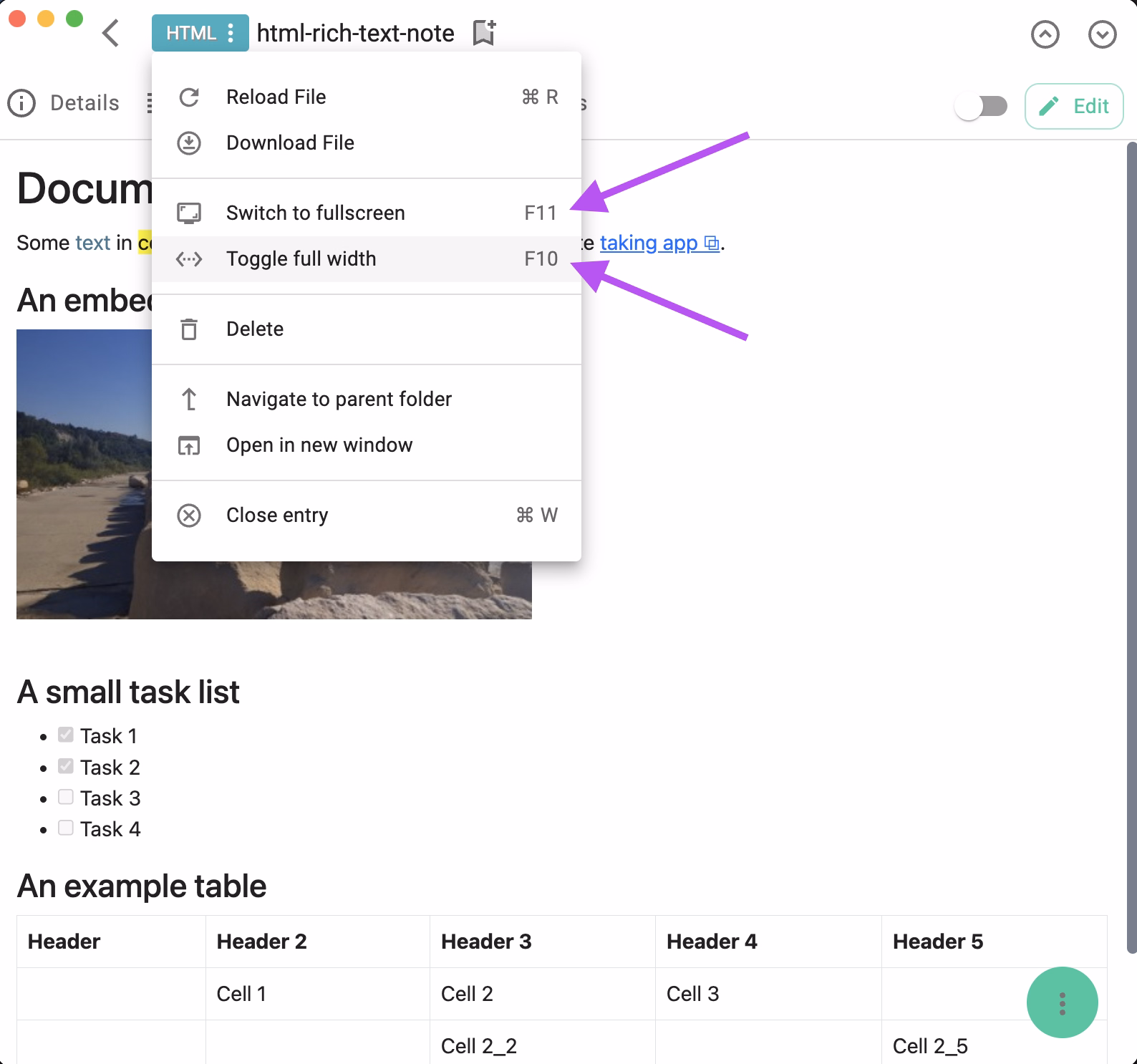
Task: Select Reload File from the menu
Action: 276,97
